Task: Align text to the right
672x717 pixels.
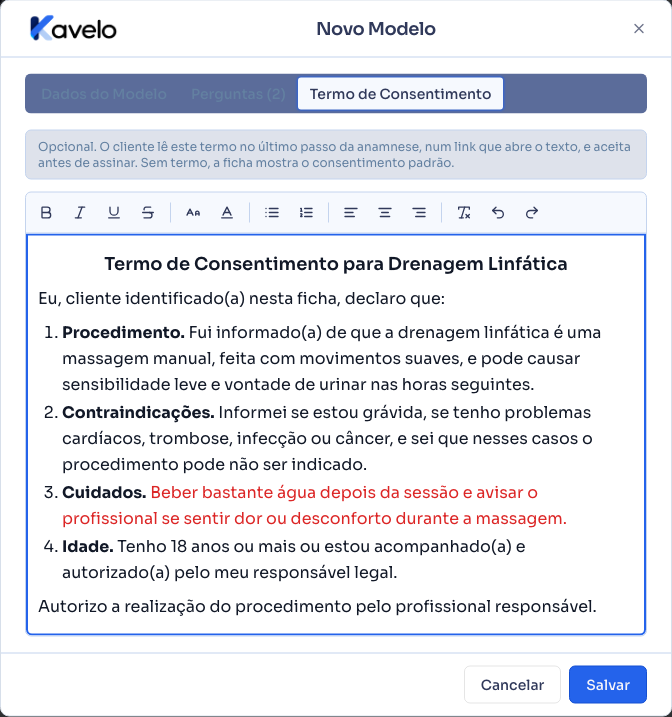Action: coord(419,213)
